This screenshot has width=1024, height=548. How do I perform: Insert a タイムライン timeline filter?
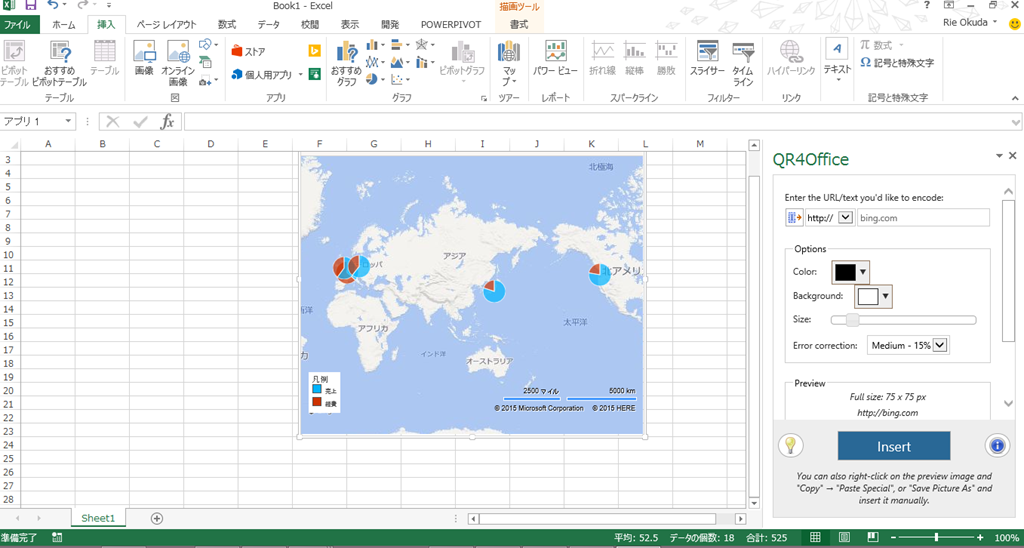point(743,64)
